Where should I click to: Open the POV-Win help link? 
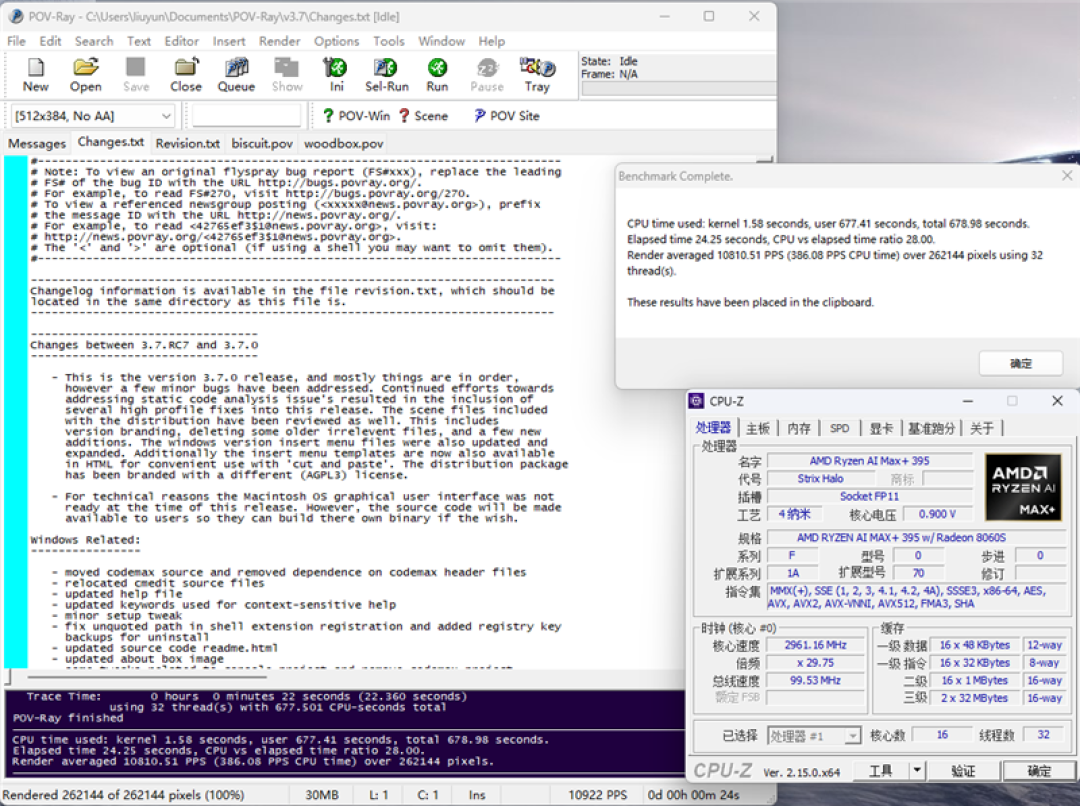[x=356, y=116]
